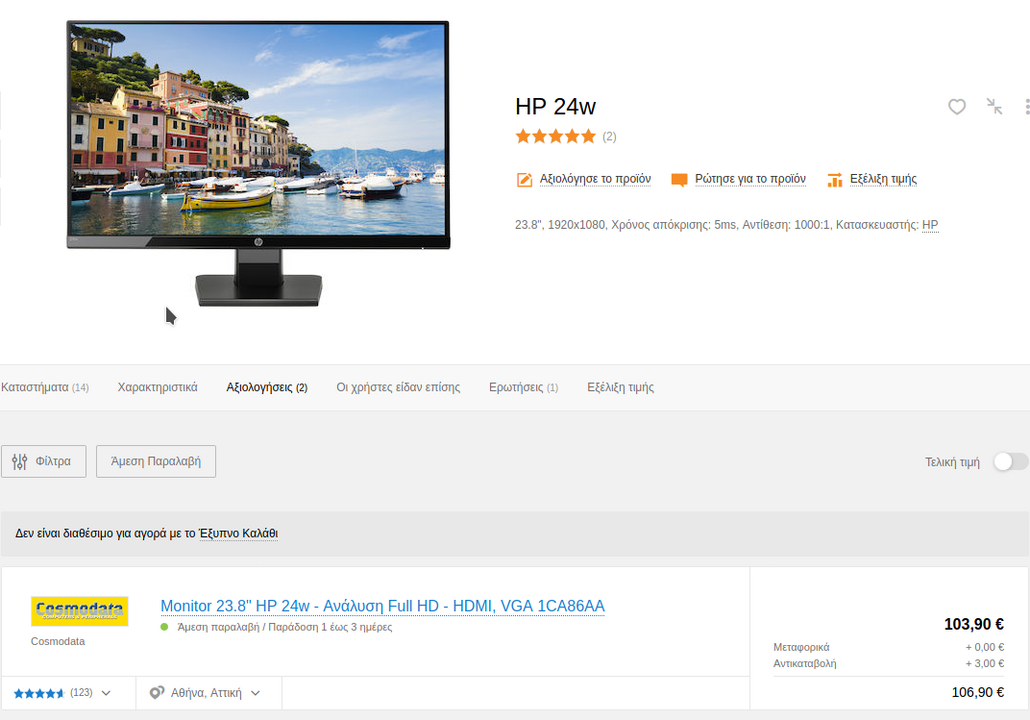
Task: Add HP 24w to favorites with heart icon
Action: pyautogui.click(x=956, y=106)
